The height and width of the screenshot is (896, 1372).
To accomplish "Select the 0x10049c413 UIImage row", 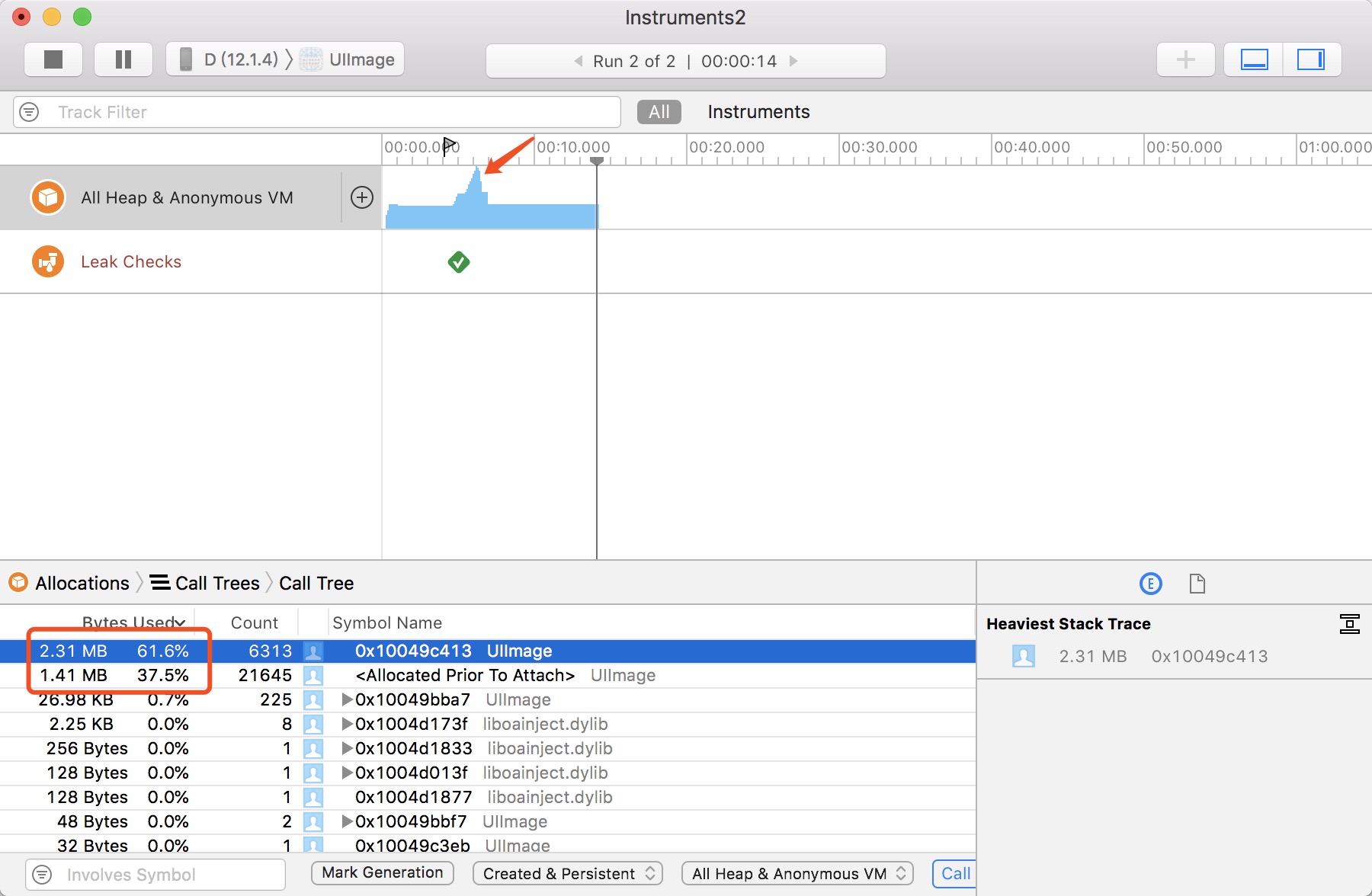I will click(488, 651).
